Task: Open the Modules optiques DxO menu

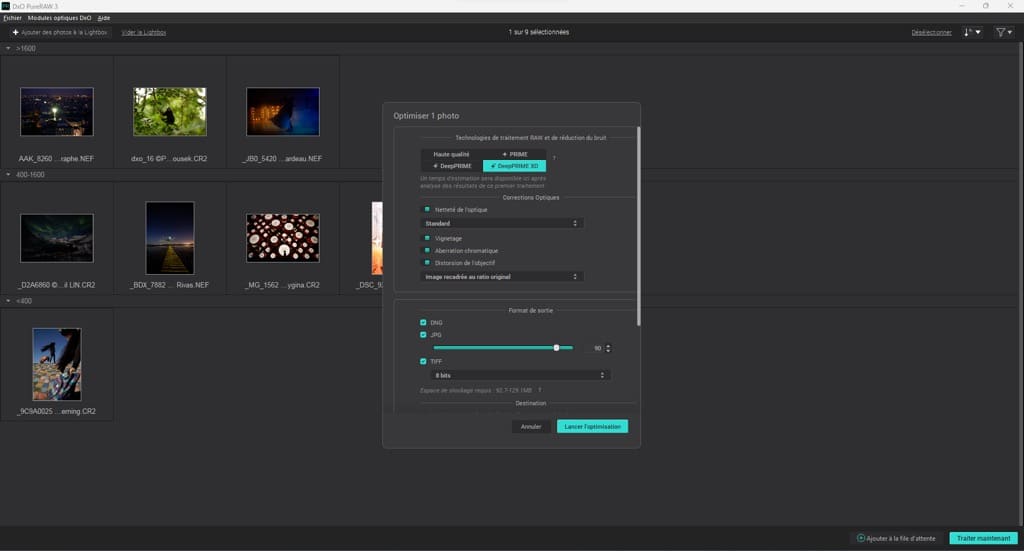Action: pos(59,18)
